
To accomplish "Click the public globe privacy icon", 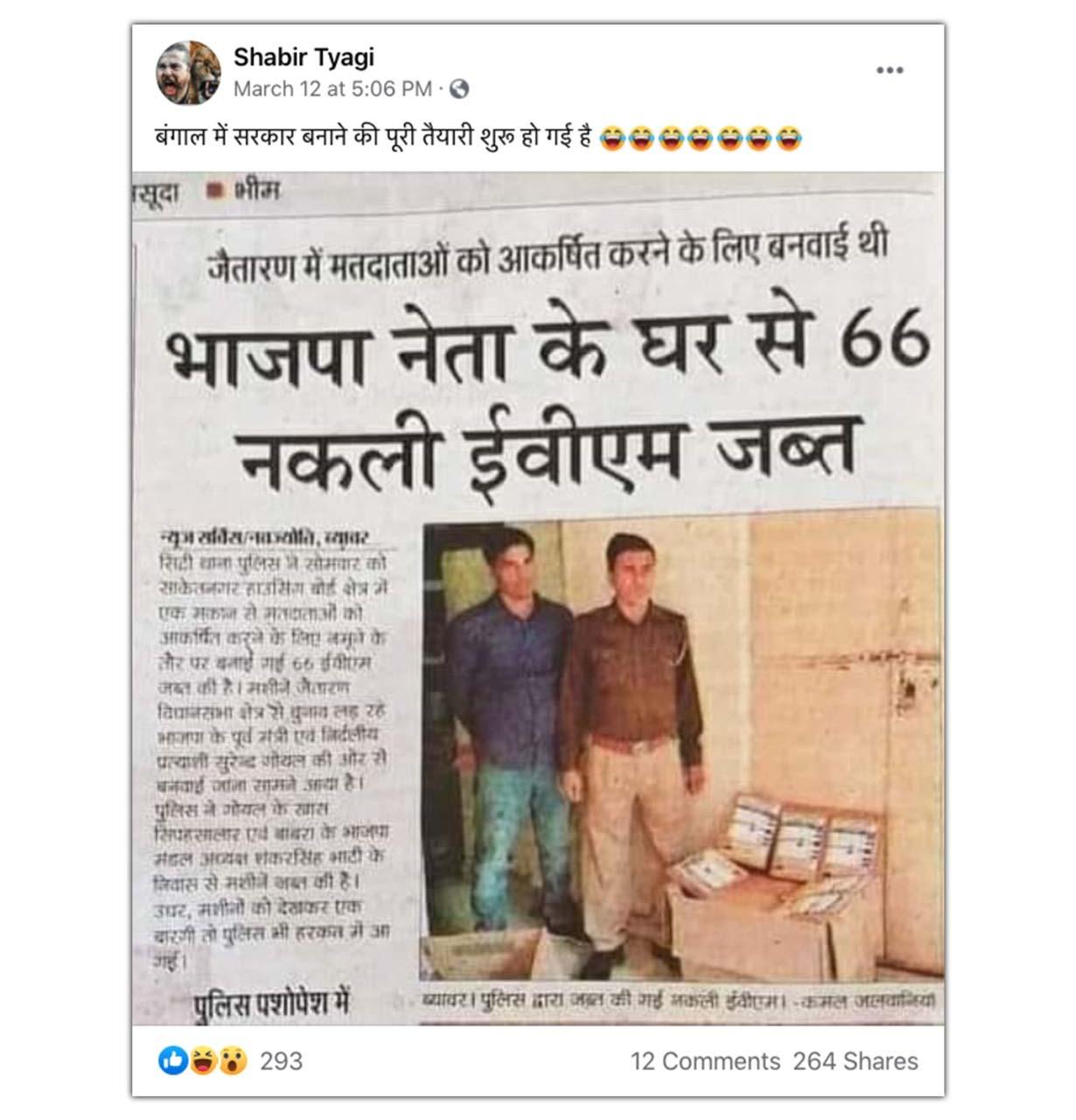I will (459, 89).
